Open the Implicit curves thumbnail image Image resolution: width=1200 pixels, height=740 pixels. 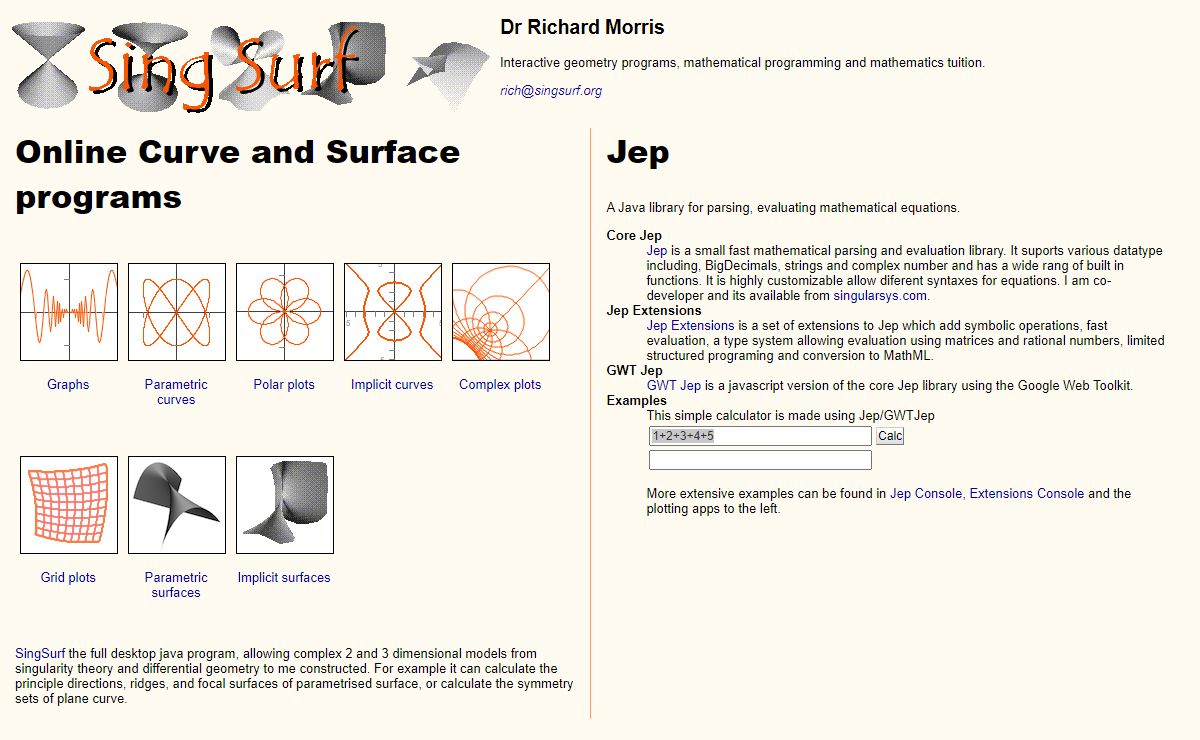coord(393,312)
